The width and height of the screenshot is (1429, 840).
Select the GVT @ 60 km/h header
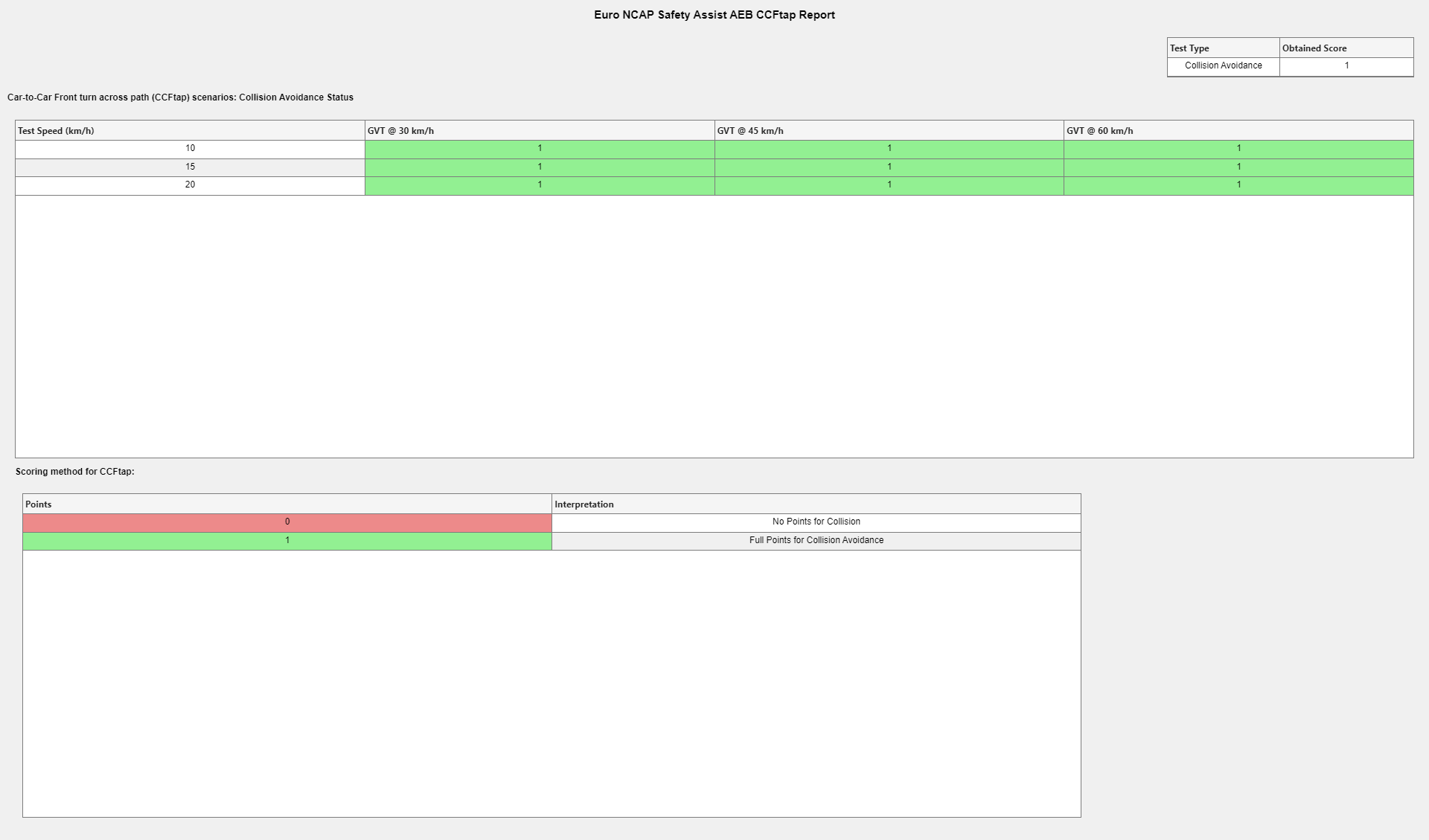tap(1238, 131)
